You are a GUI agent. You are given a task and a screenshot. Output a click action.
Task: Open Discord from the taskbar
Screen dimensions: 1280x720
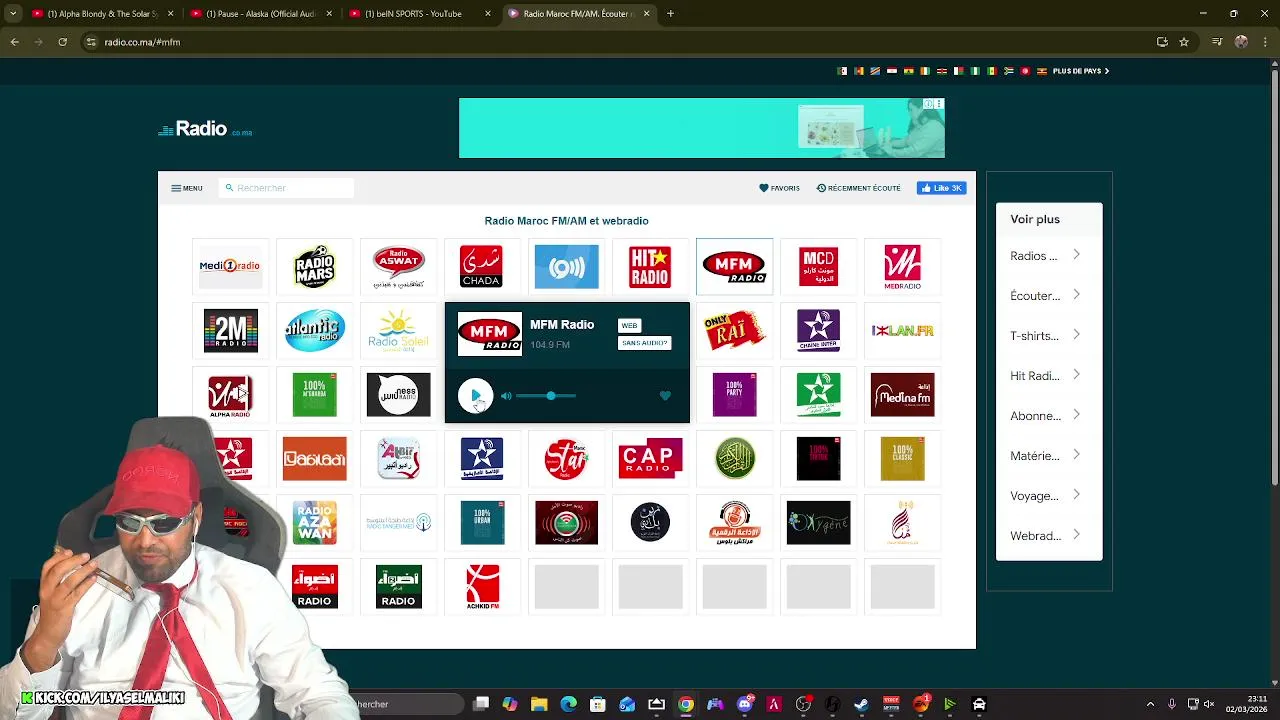click(x=744, y=704)
